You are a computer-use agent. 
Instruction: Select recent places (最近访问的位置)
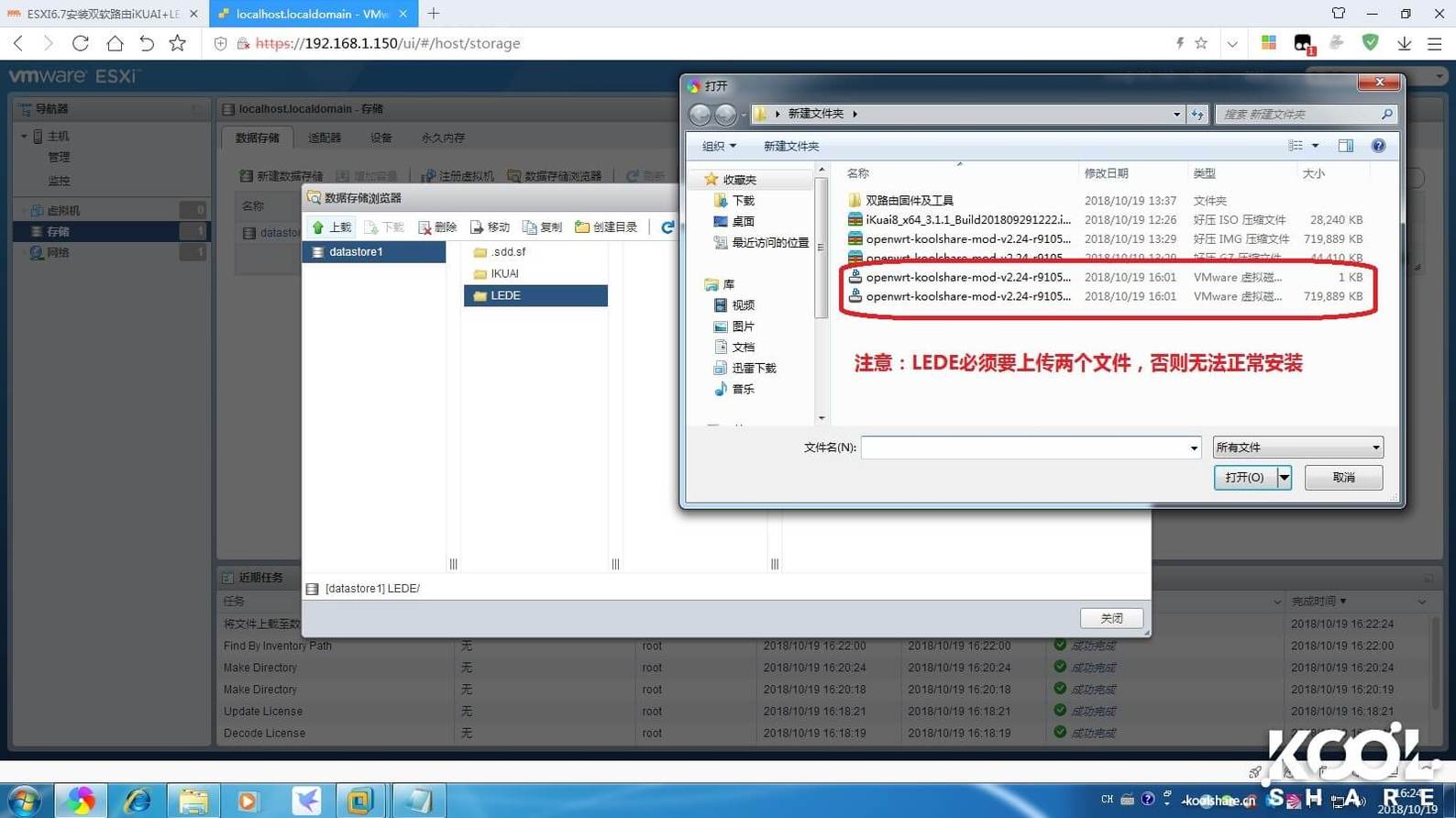click(762, 242)
